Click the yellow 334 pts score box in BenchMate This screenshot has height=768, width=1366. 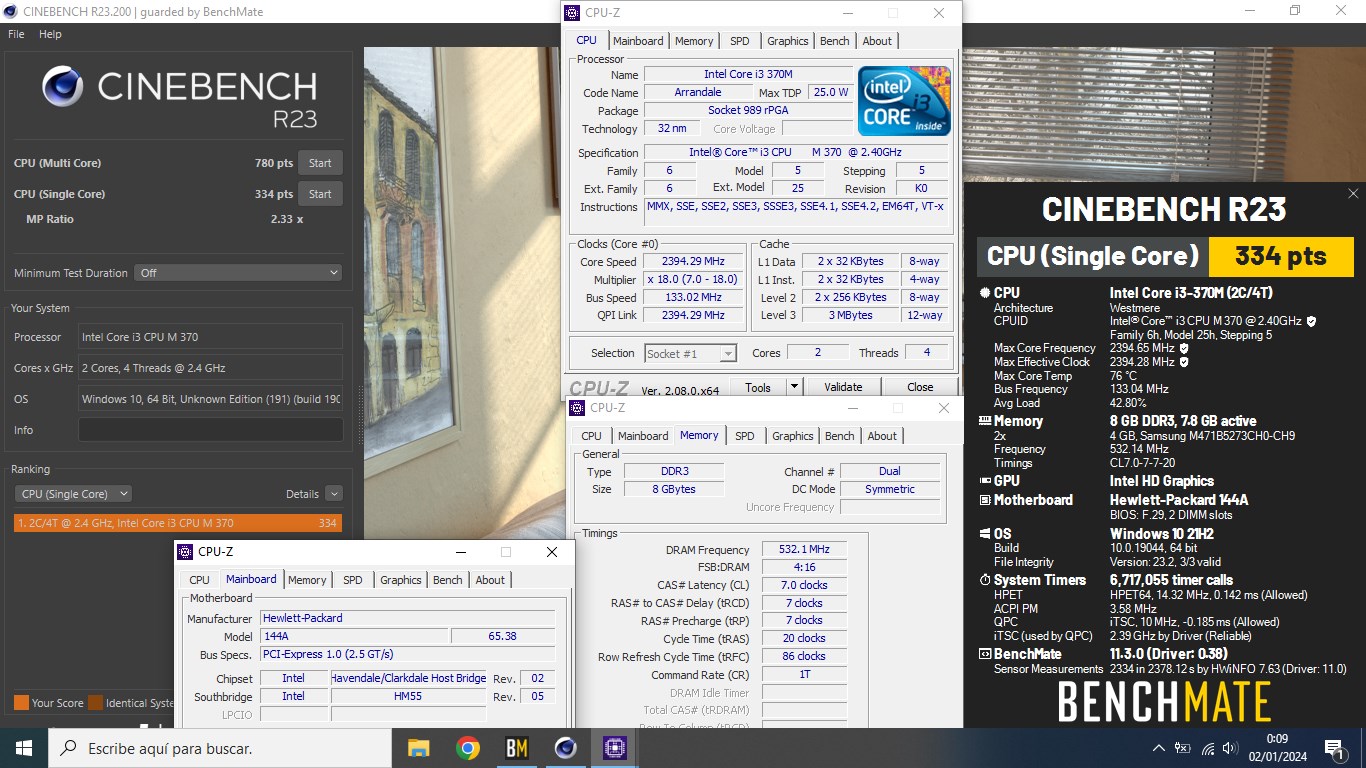(1280, 256)
